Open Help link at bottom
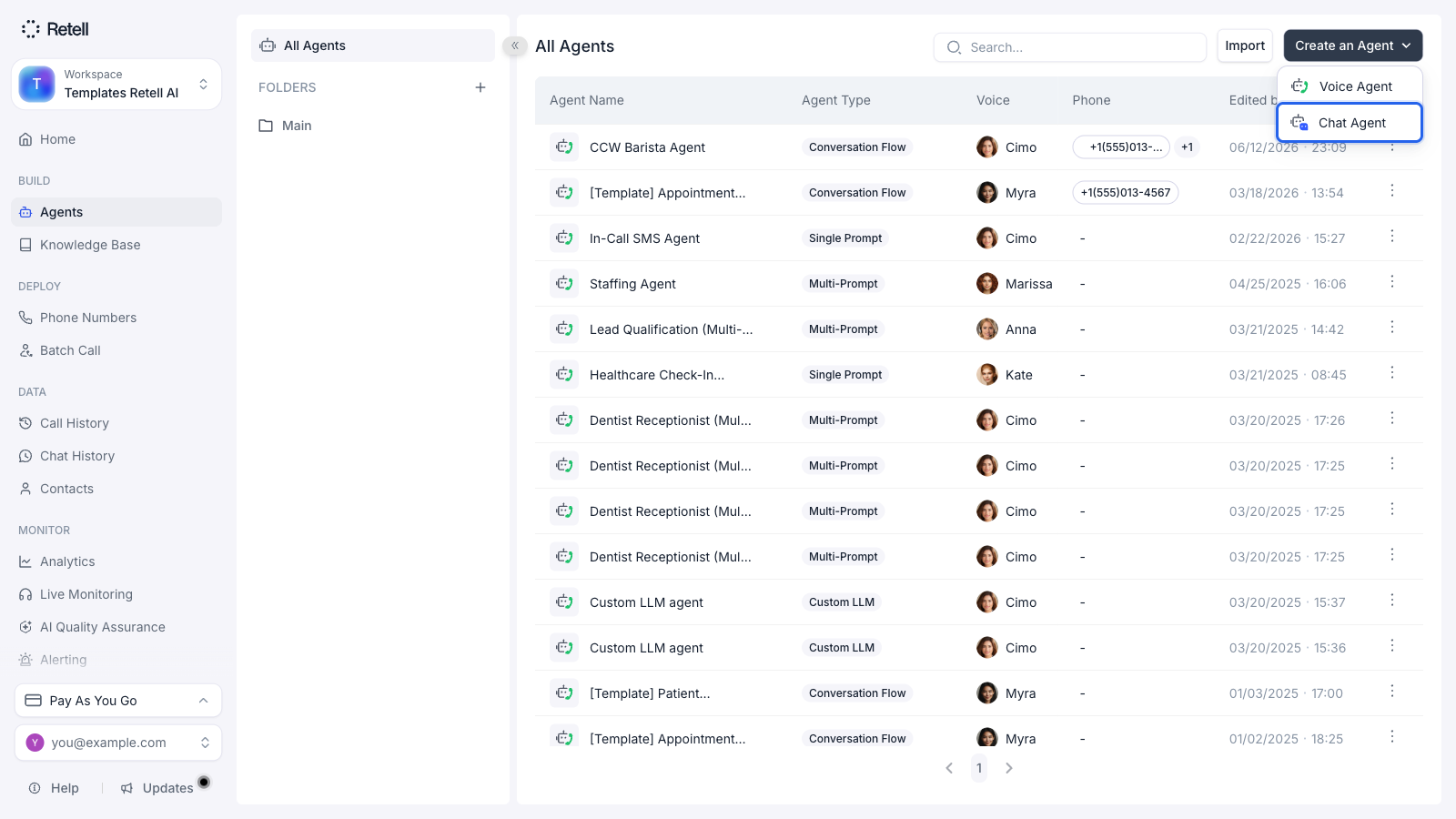Viewport: 1456px width, 819px height. pyautogui.click(x=54, y=788)
